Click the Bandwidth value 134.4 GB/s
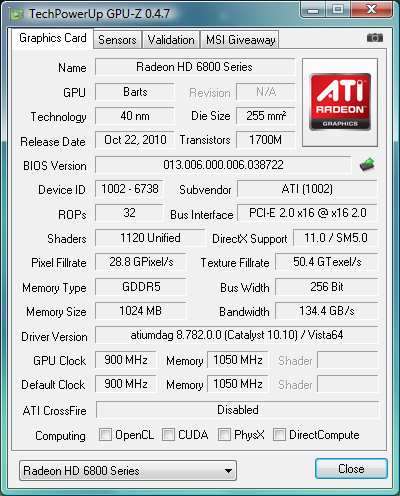The height and width of the screenshot is (496, 400). [327, 311]
